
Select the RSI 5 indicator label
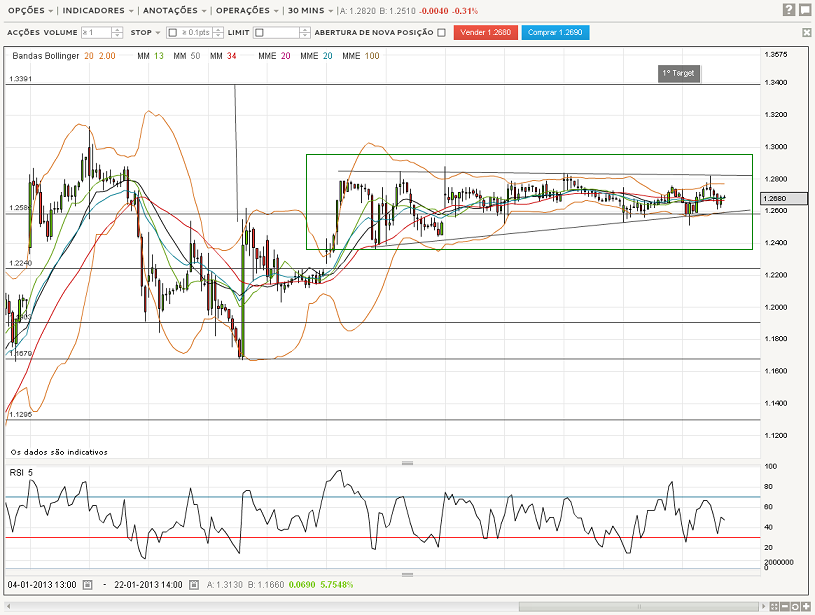pos(21,473)
